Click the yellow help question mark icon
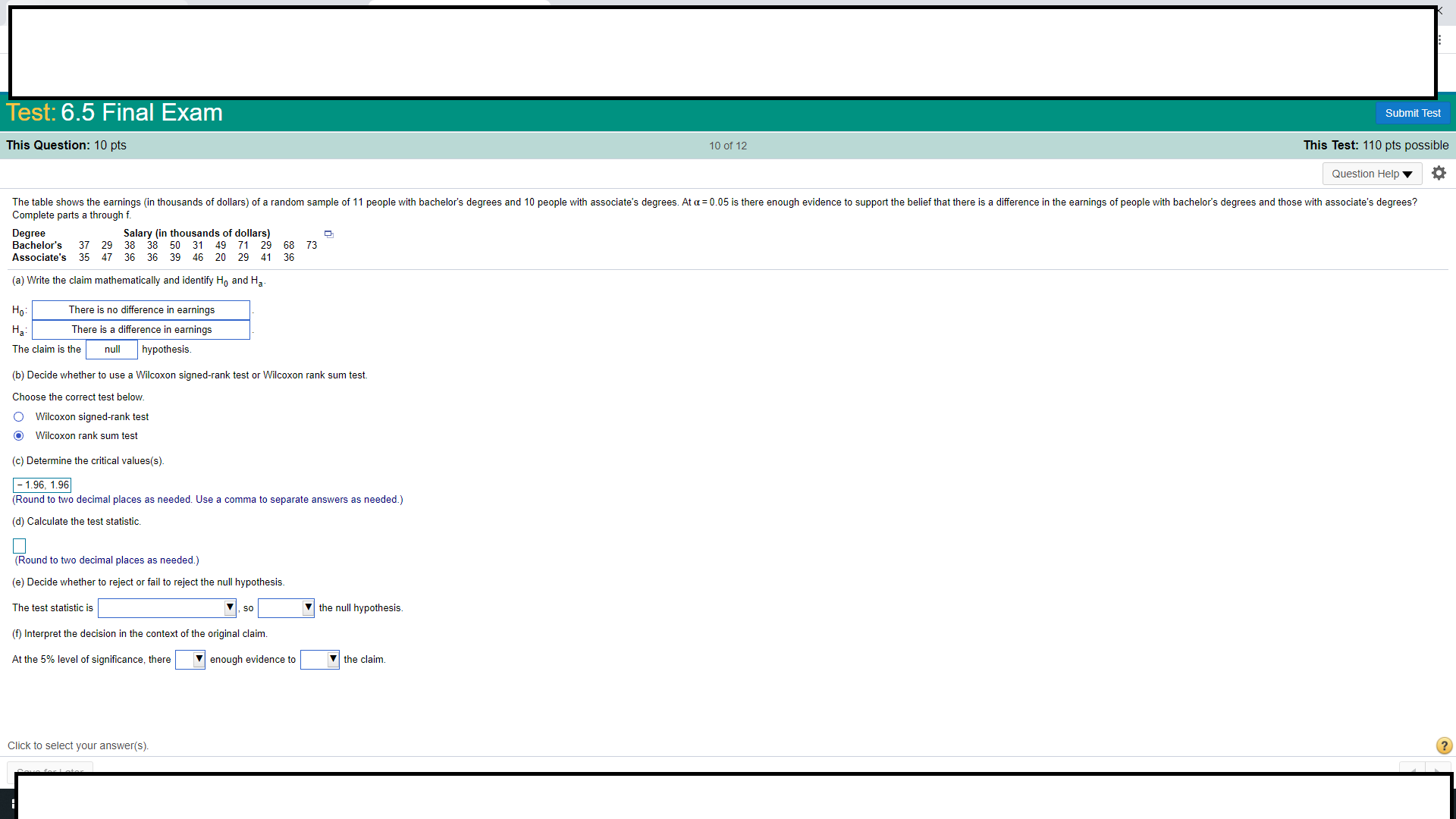Image resolution: width=1456 pixels, height=819 pixels. pos(1444,745)
